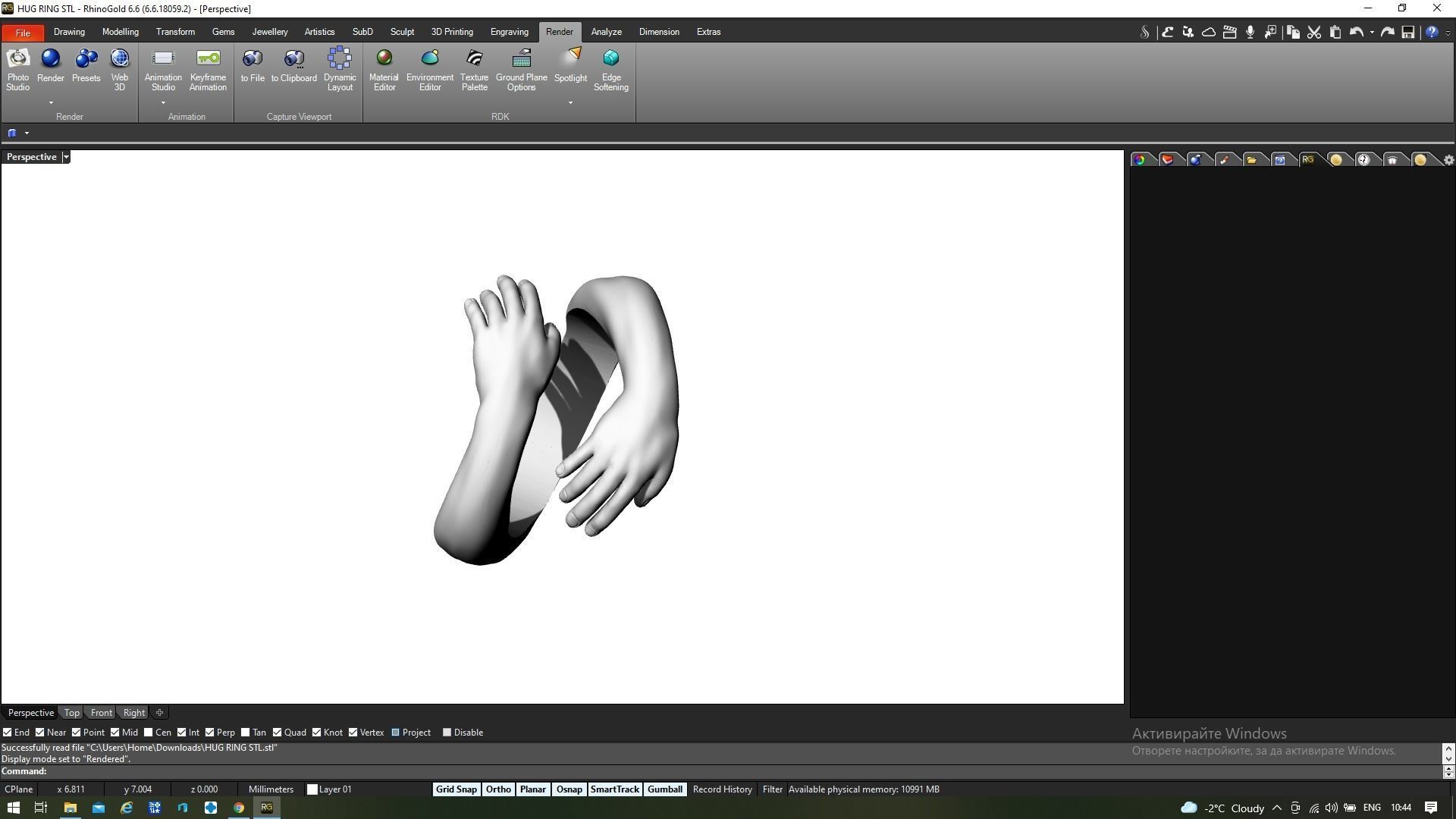The height and width of the screenshot is (819, 1456).
Task: Toggle the End osnap checkbox
Action: 7,733
